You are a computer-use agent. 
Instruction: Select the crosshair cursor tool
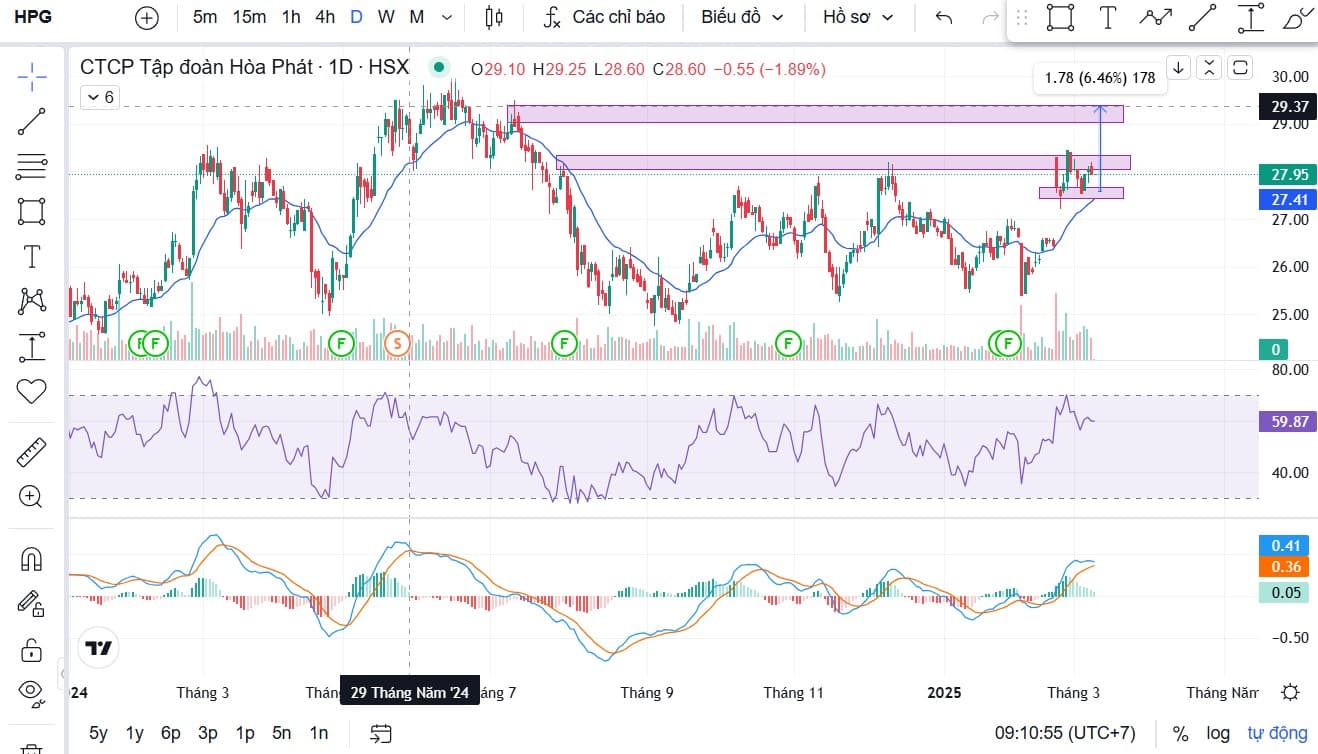(32, 75)
